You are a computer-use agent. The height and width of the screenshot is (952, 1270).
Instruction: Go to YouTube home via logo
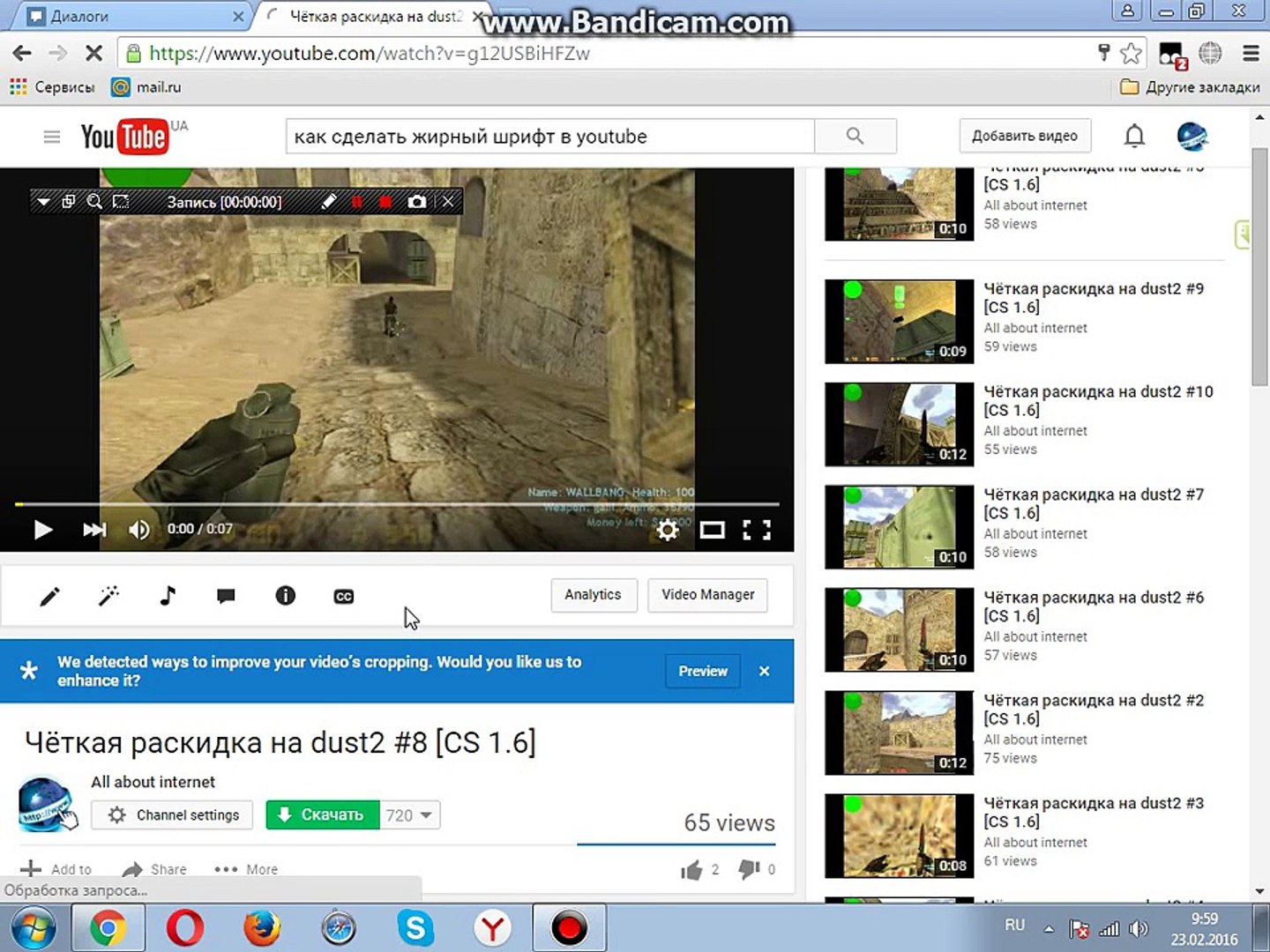(x=124, y=137)
